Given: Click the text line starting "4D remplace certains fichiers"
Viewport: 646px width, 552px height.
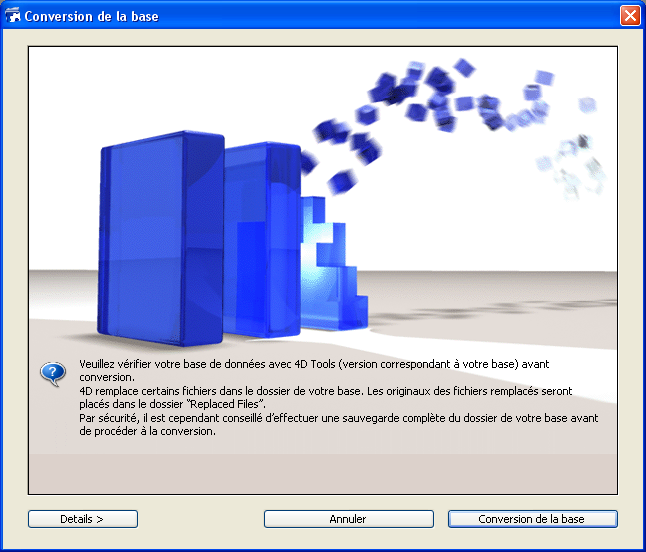Looking at the screenshot, I should 325,391.
